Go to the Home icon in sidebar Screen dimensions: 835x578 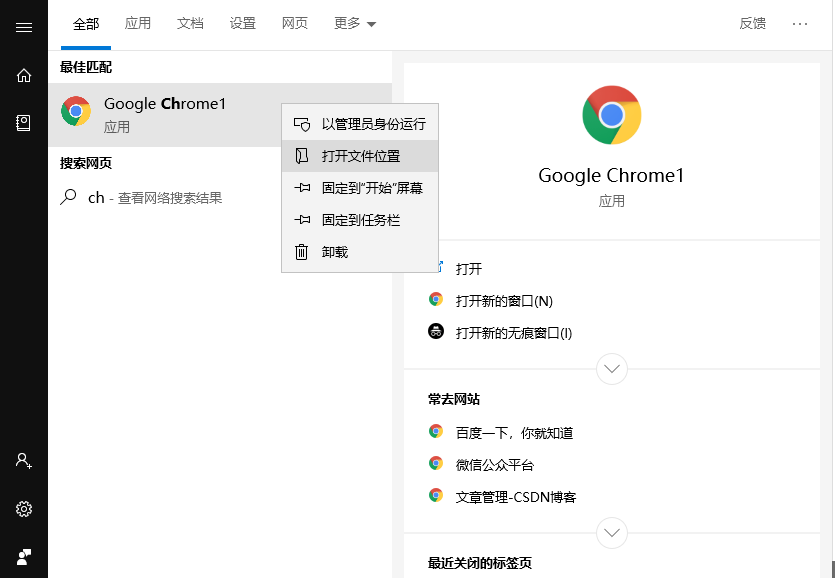(x=24, y=76)
